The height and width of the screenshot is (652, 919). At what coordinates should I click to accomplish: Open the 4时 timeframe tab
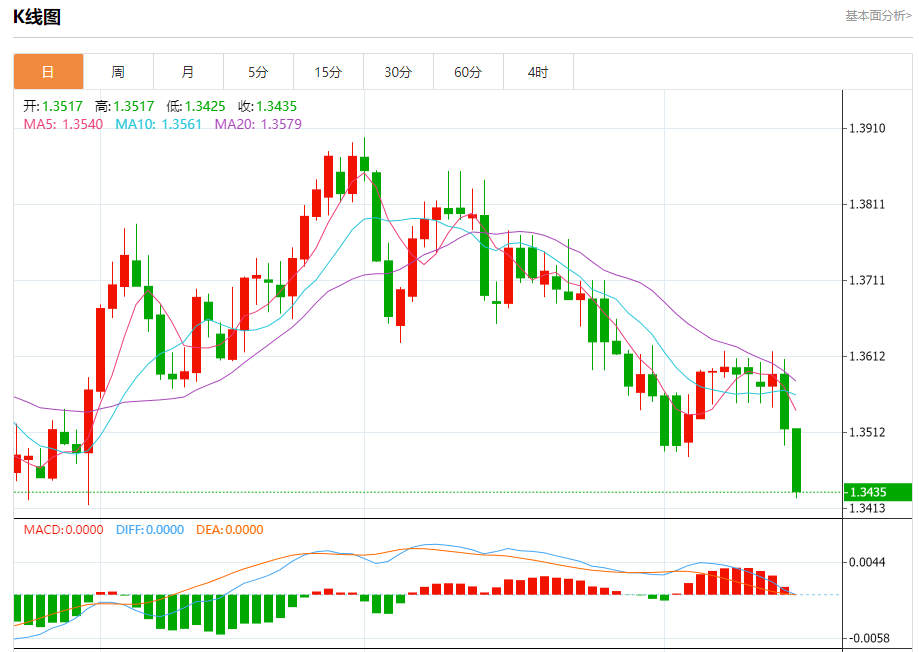pyautogui.click(x=538, y=72)
